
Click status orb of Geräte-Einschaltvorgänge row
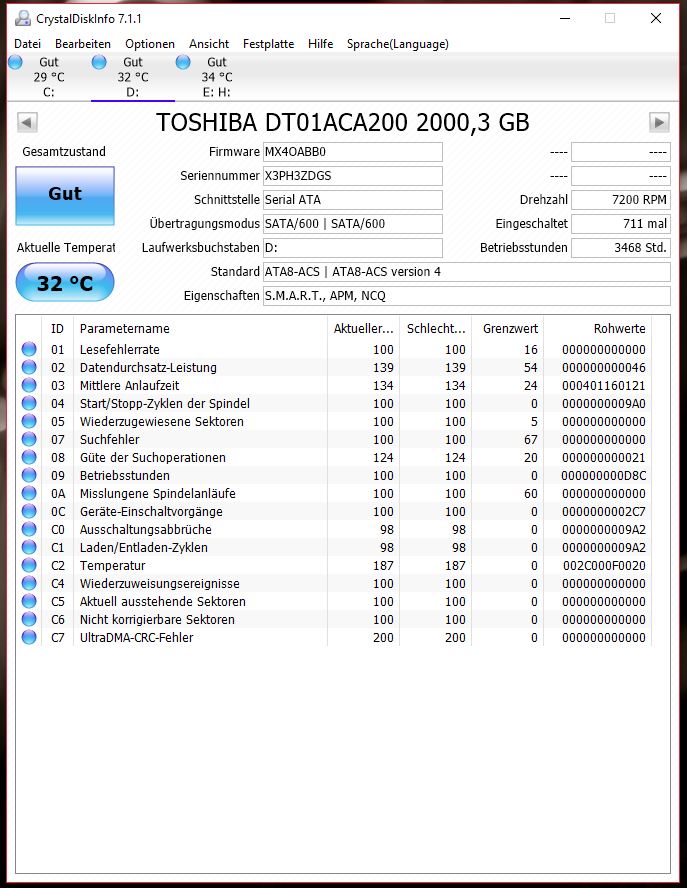29,511
